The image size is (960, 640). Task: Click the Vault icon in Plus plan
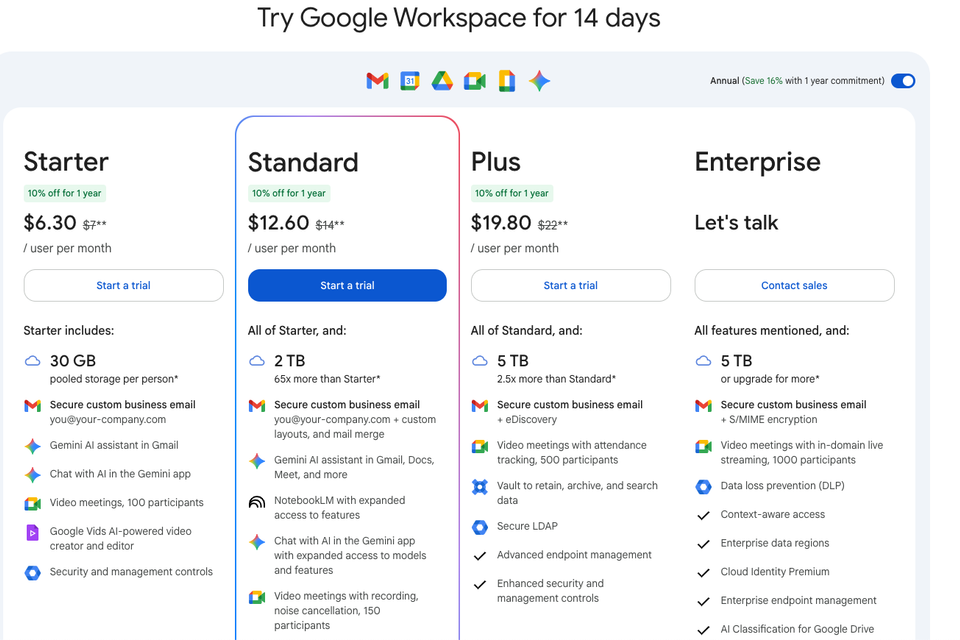pos(480,487)
